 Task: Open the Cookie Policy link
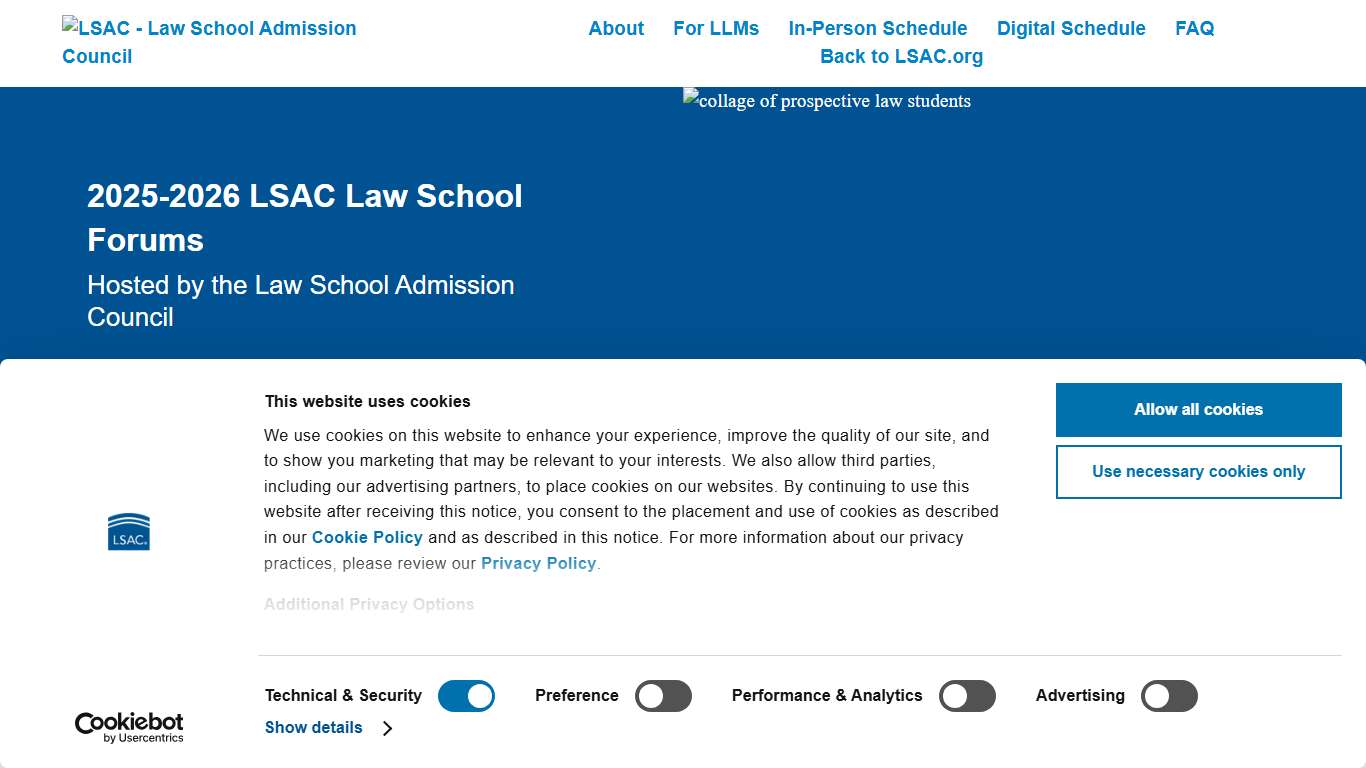[367, 537]
